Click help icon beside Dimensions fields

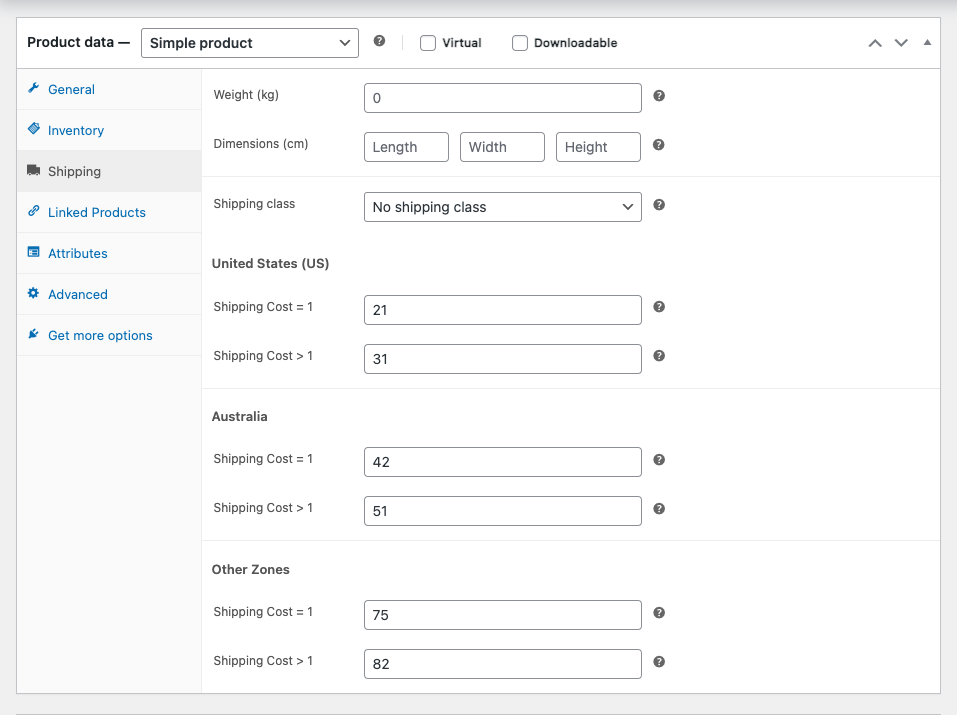(659, 145)
